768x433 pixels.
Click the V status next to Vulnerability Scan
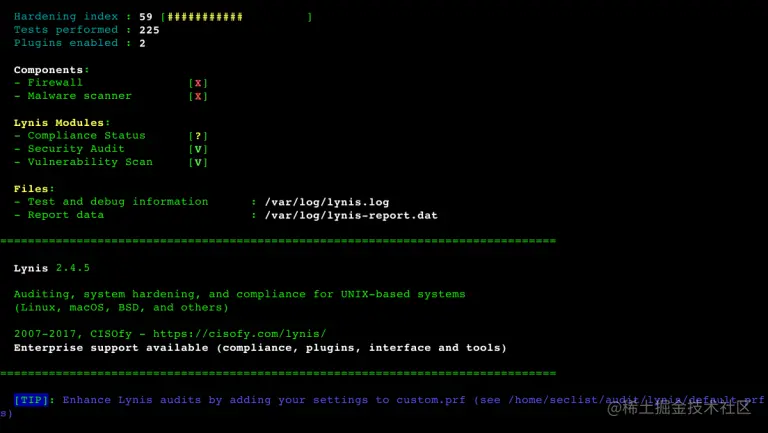pos(198,163)
